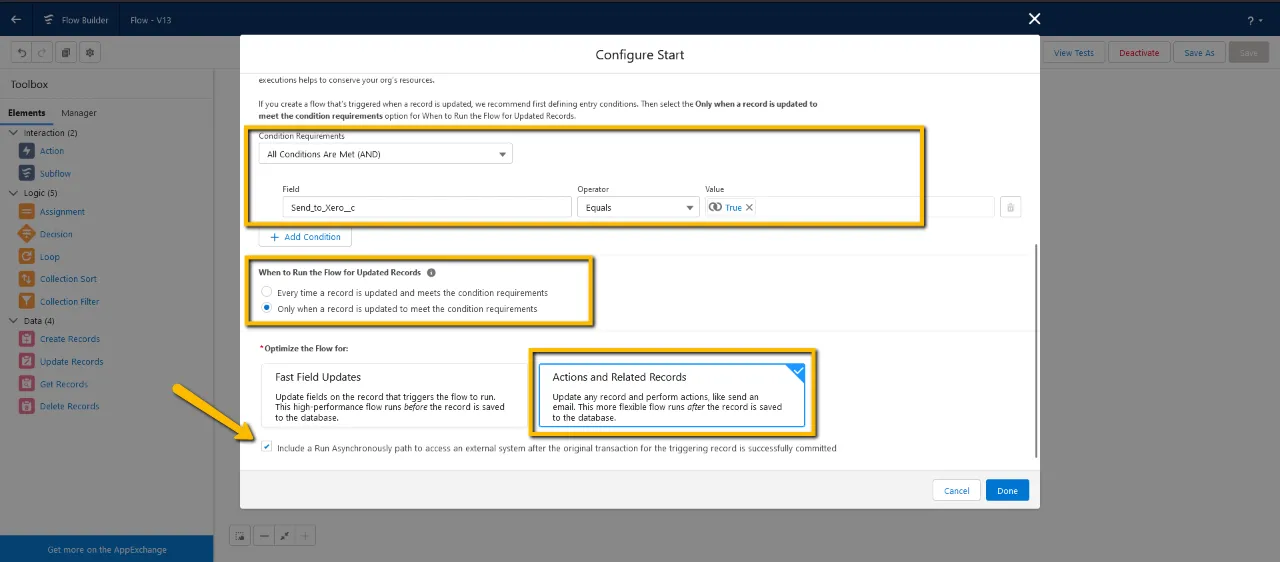Click the Update Records element icon
Viewport: 1280px width, 562px height.
click(x=26, y=361)
